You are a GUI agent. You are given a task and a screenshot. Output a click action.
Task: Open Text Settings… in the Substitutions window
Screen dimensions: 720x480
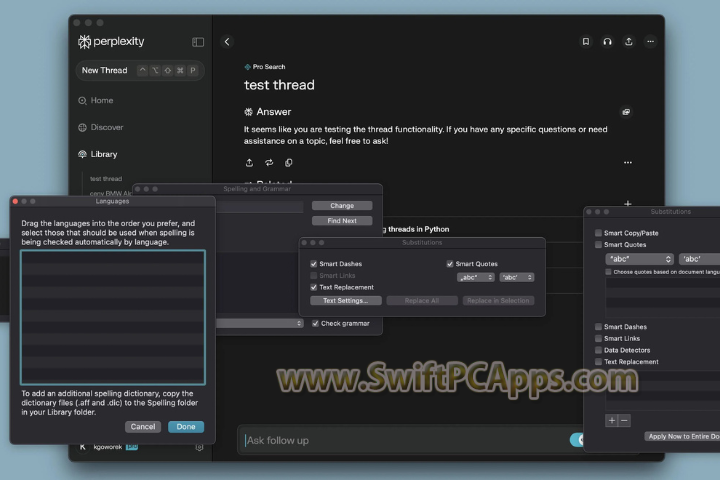[346, 301]
